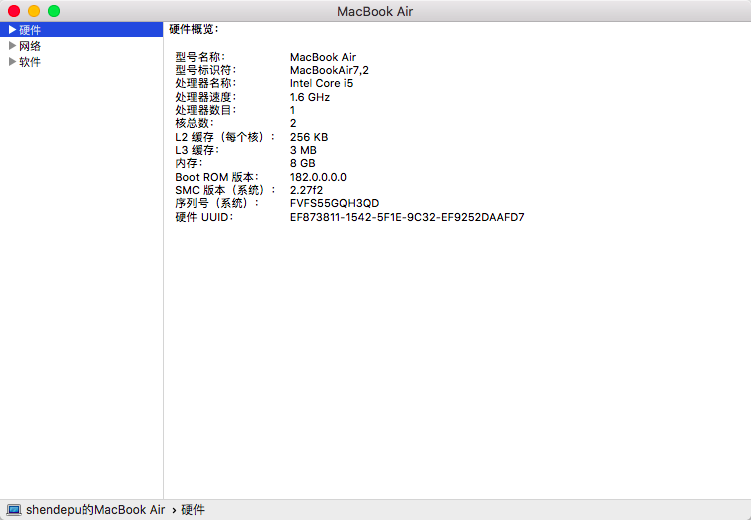Screen dimensions: 751x520
Task: Click the L2 cache value 256 KB
Action: point(309,137)
